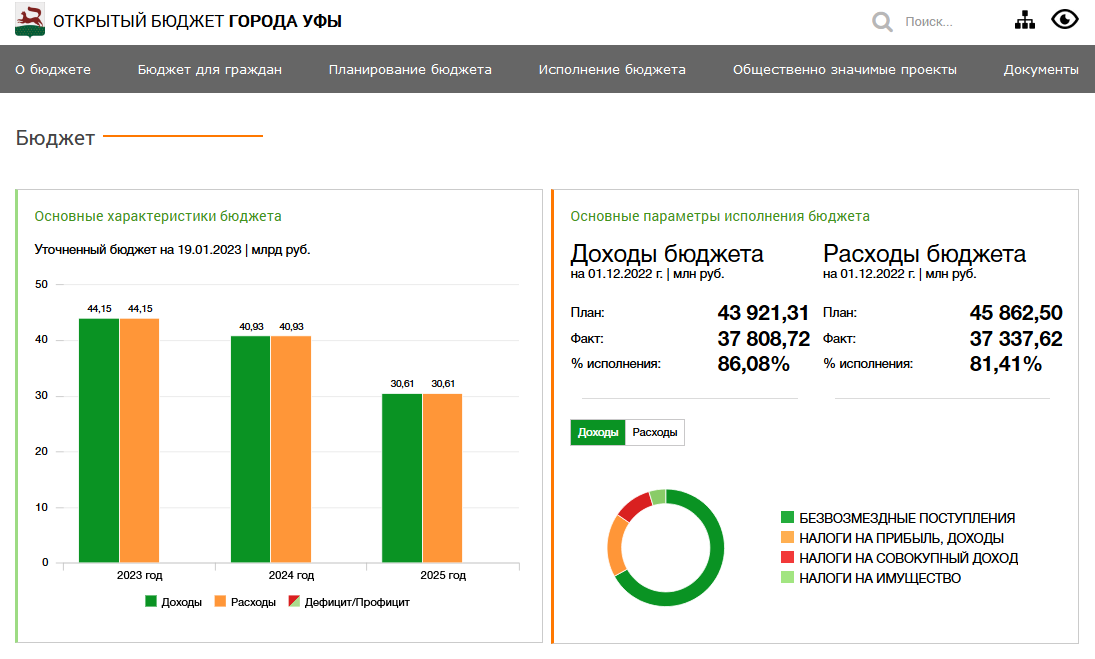Click НАЛОГИ НА ИМУЩЕСТВО legend entry
Image resolution: width=1095 pixels, height=659 pixels.
[870, 577]
